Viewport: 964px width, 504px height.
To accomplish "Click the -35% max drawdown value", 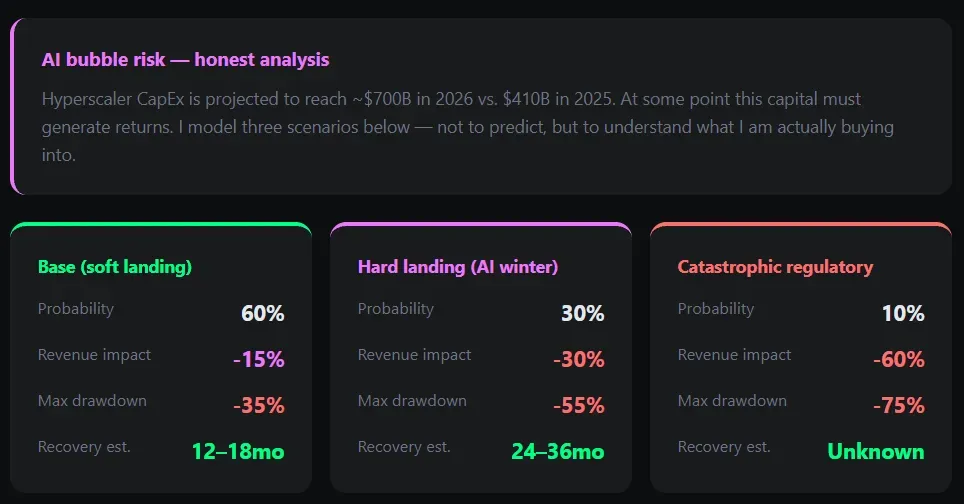I will [259, 405].
